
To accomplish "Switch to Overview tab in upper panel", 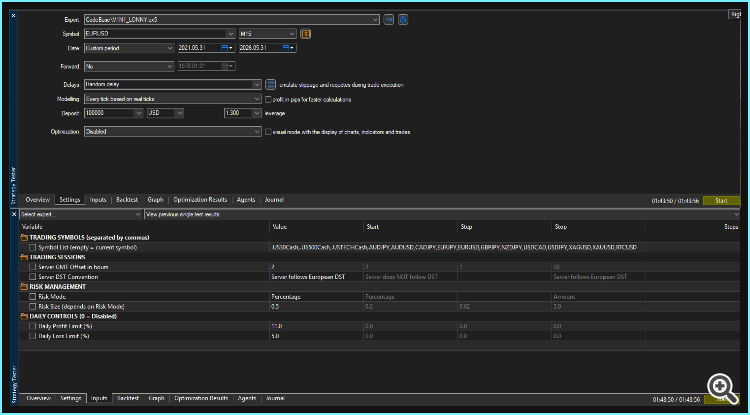I will click(38, 200).
